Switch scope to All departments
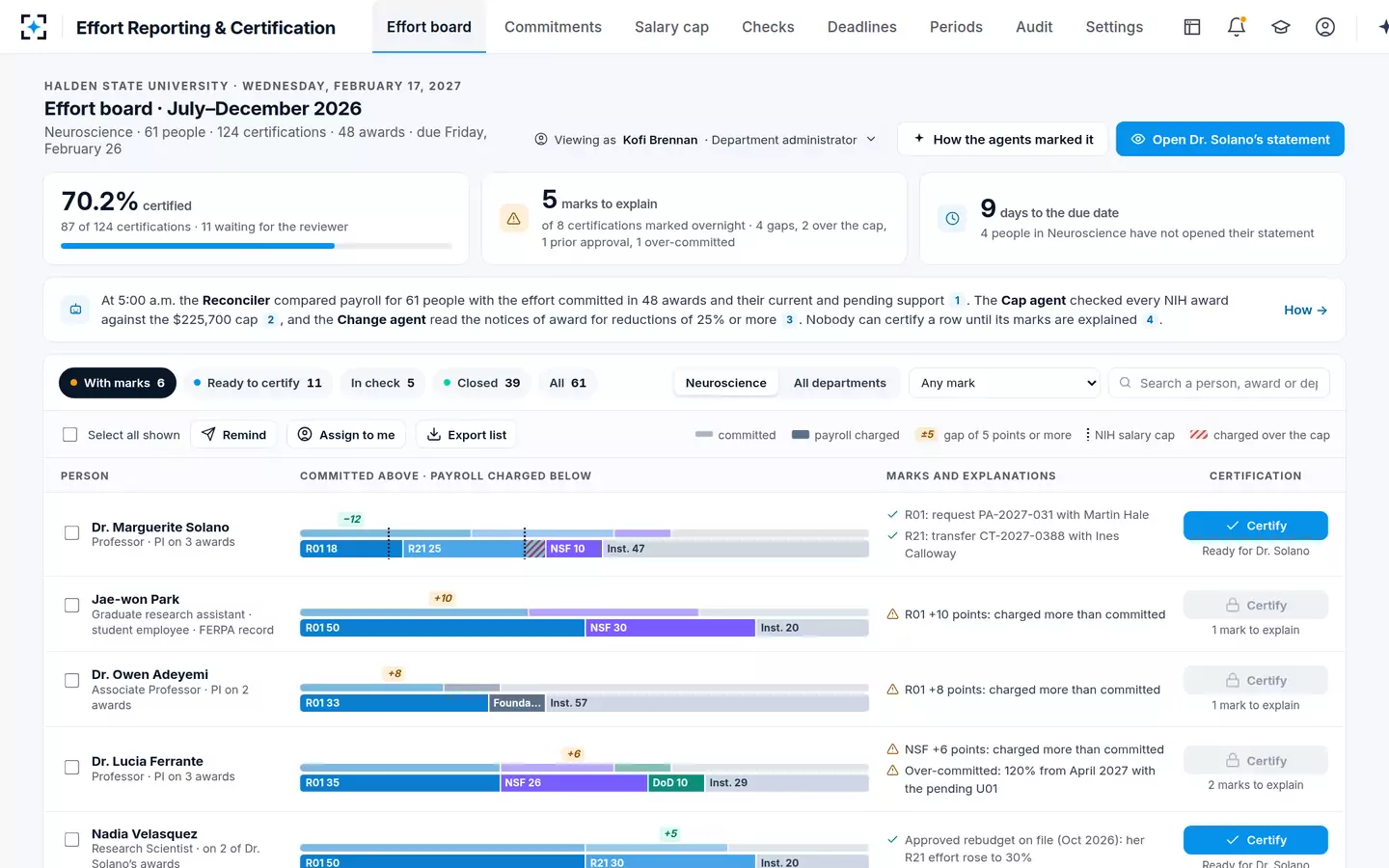The width and height of the screenshot is (1389, 868). (839, 383)
